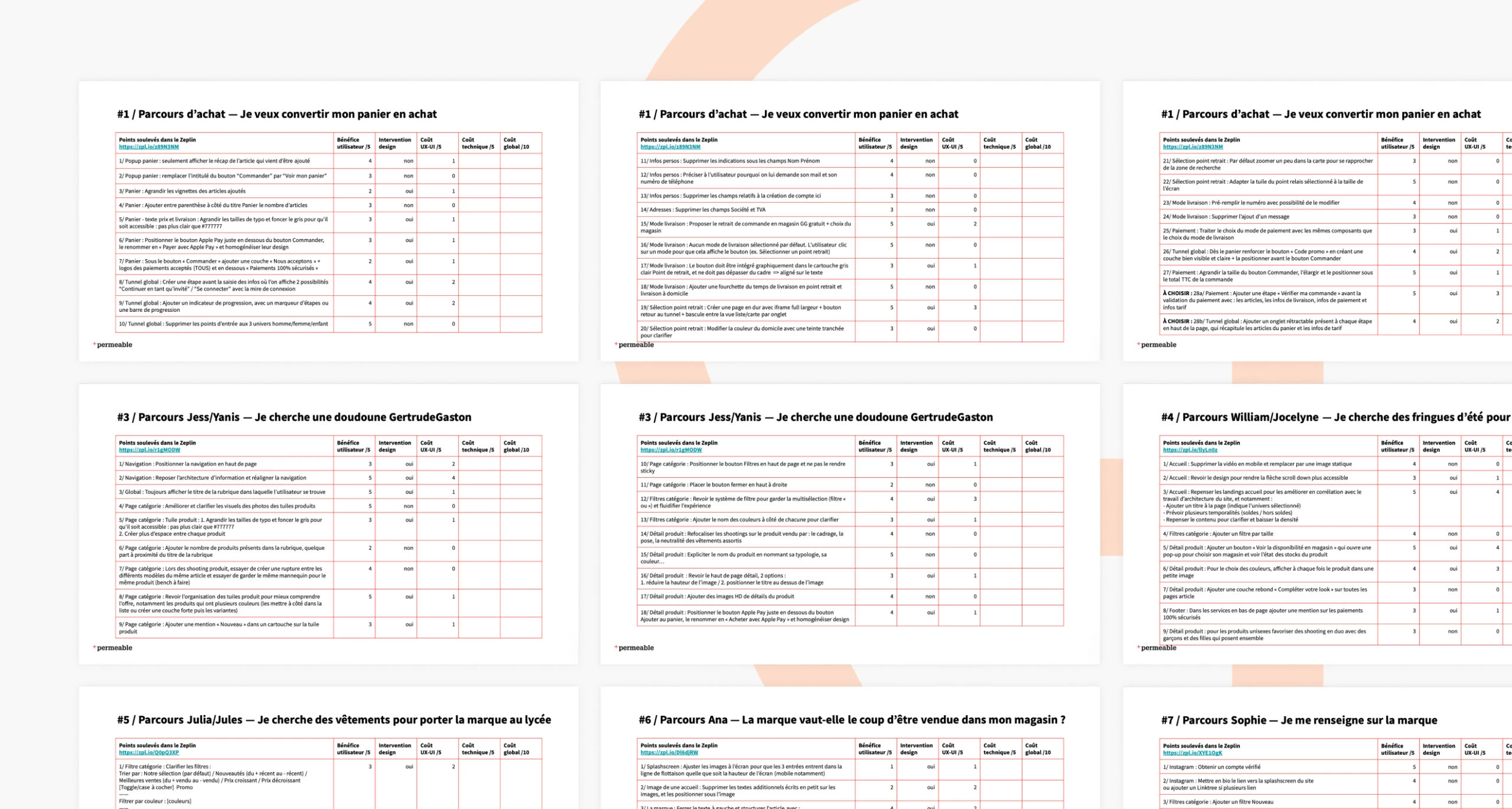Open the zpl.io/XYE1OgK link in slide #7
The width and height of the screenshot is (1512, 809).
click(1192, 753)
